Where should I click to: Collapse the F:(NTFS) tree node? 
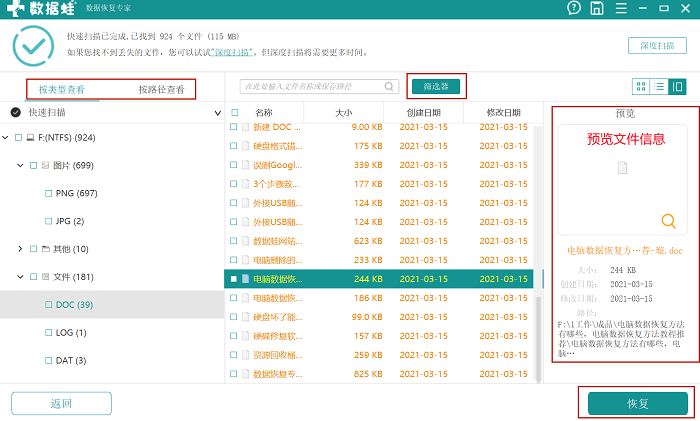(x=5, y=138)
